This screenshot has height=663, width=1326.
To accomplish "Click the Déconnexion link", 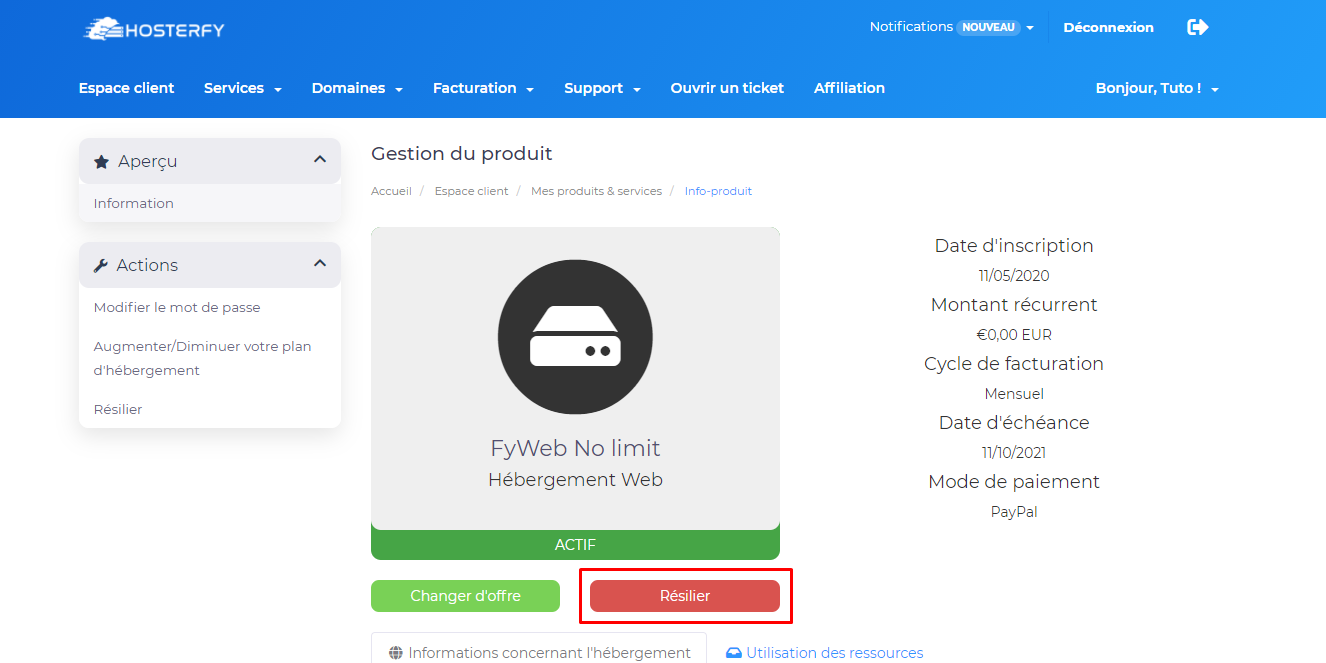I will 1108,27.
